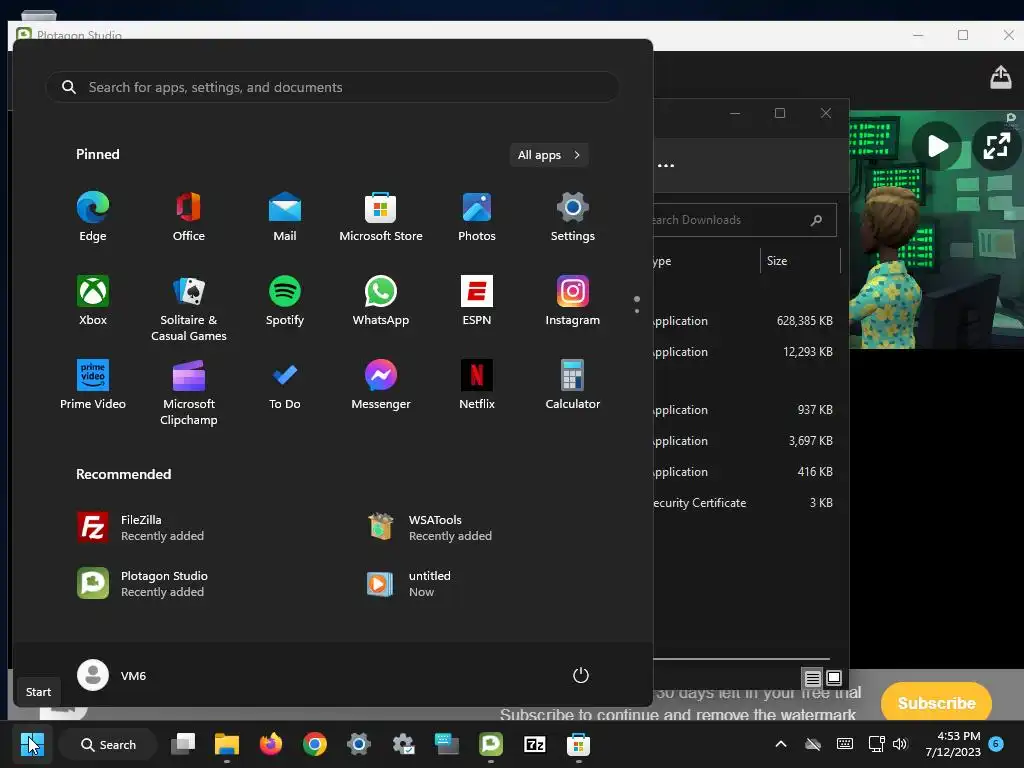Open Settings from pinned apps
The image size is (1024, 768).
coord(573,217)
